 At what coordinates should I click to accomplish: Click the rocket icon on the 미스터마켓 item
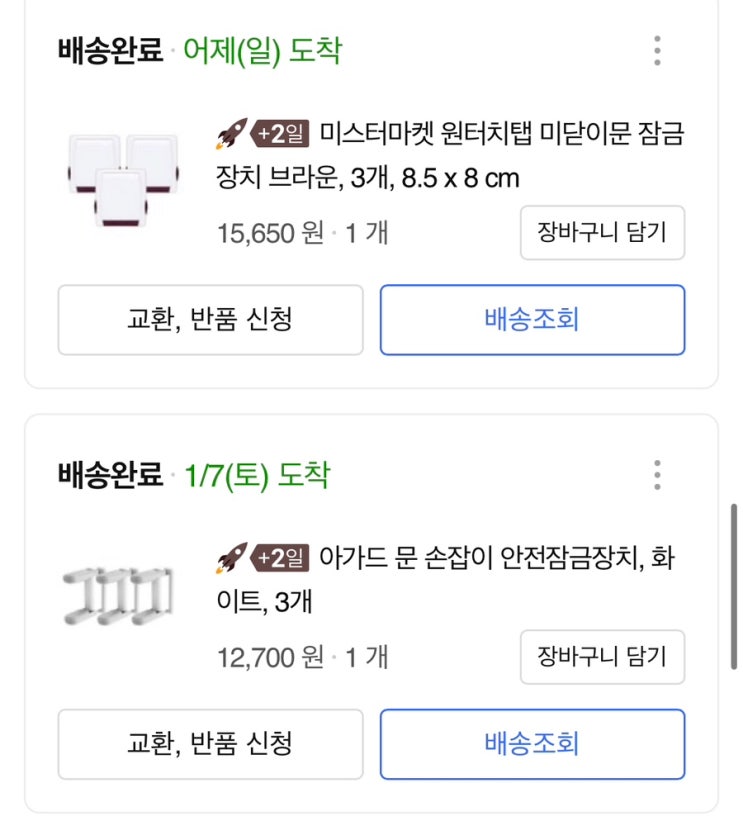pos(232,133)
